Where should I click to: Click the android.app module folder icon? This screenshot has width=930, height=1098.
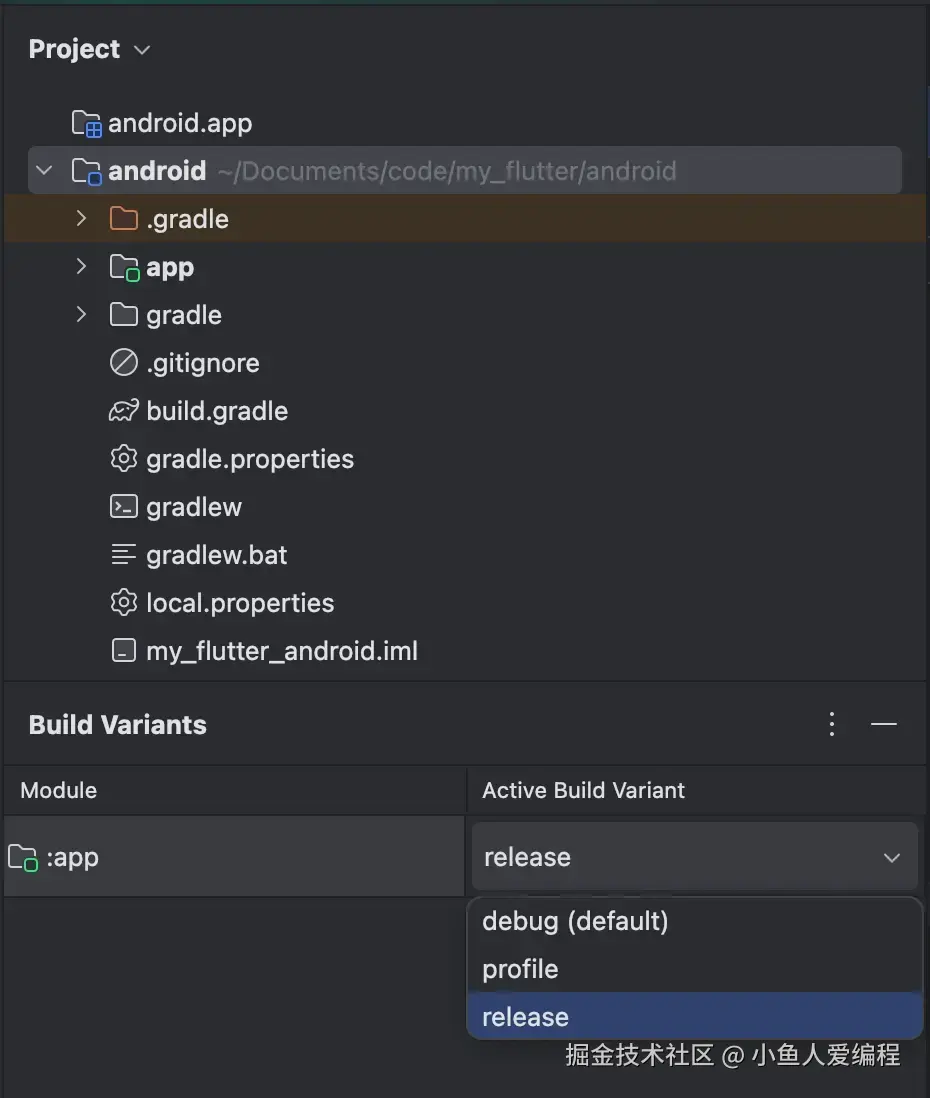point(87,124)
